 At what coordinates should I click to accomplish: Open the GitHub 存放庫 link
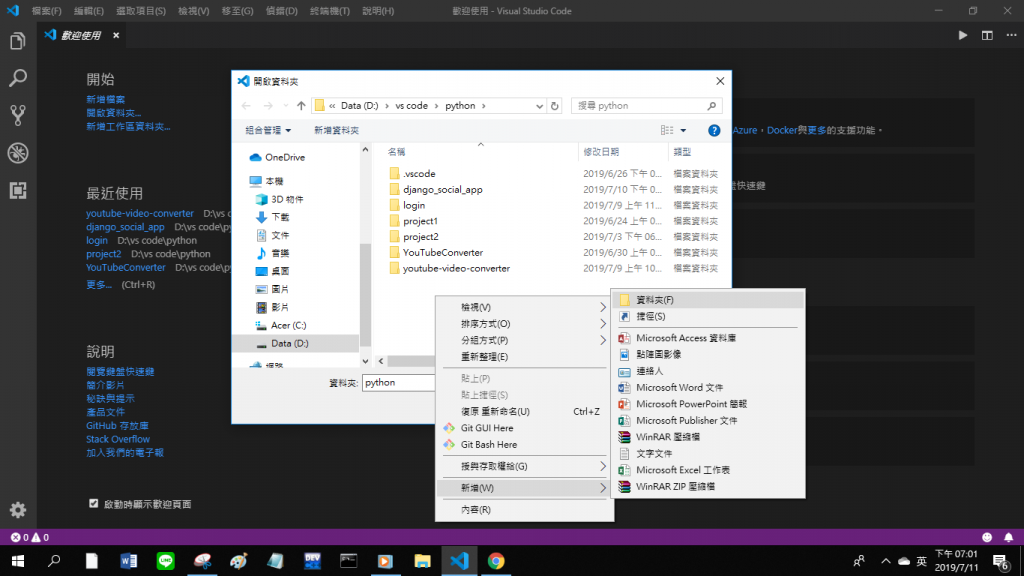pos(118,426)
